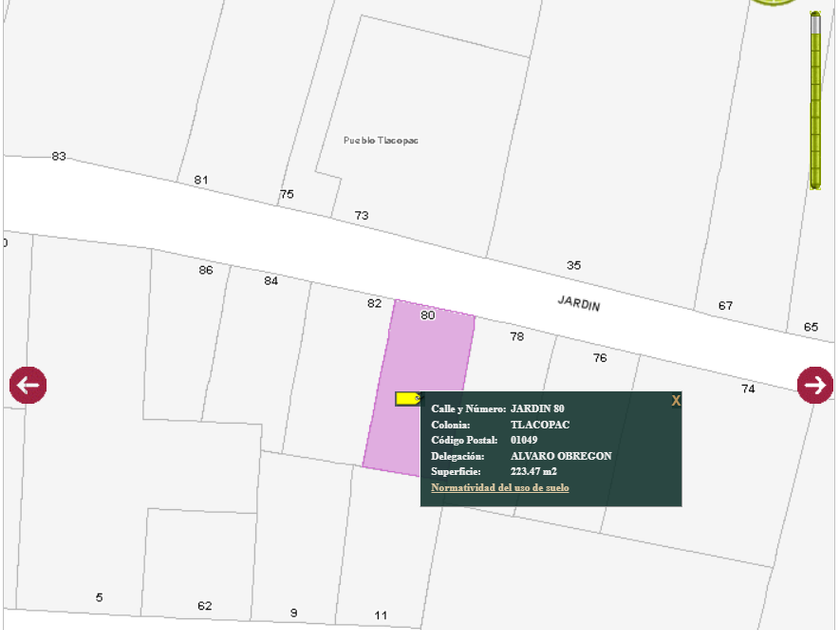840x630 pixels.
Task: Click the surface value 223.47 m2
Action: point(534,472)
